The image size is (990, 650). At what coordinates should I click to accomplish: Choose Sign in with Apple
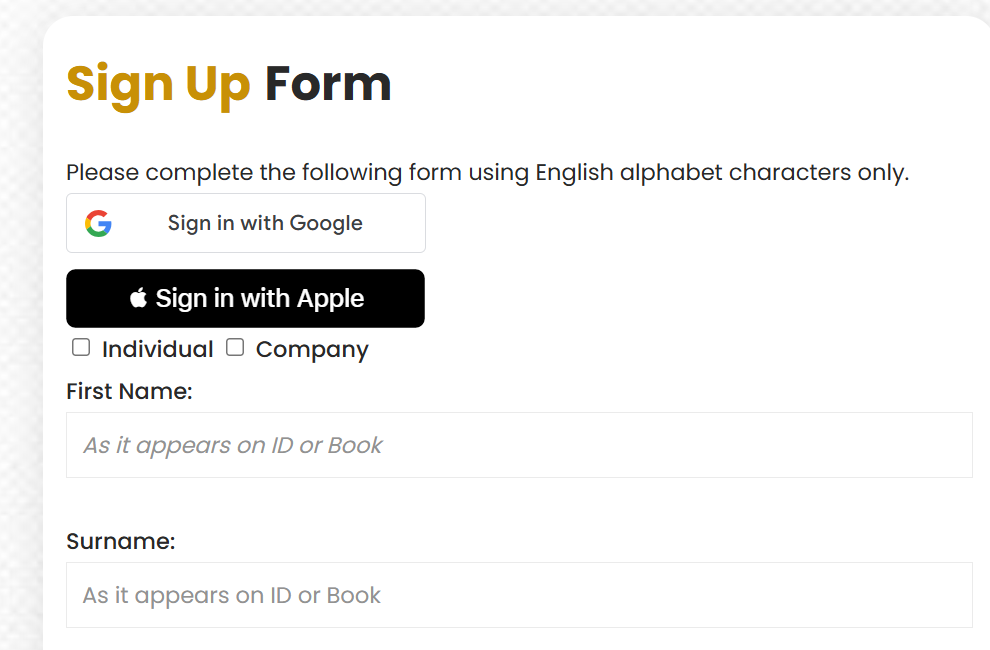click(x=246, y=298)
